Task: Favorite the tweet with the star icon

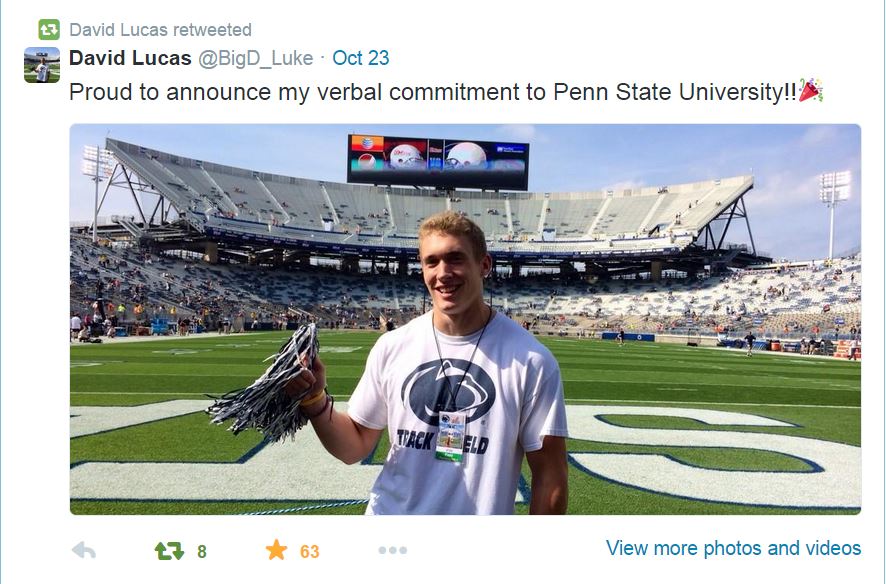Action: [276, 550]
